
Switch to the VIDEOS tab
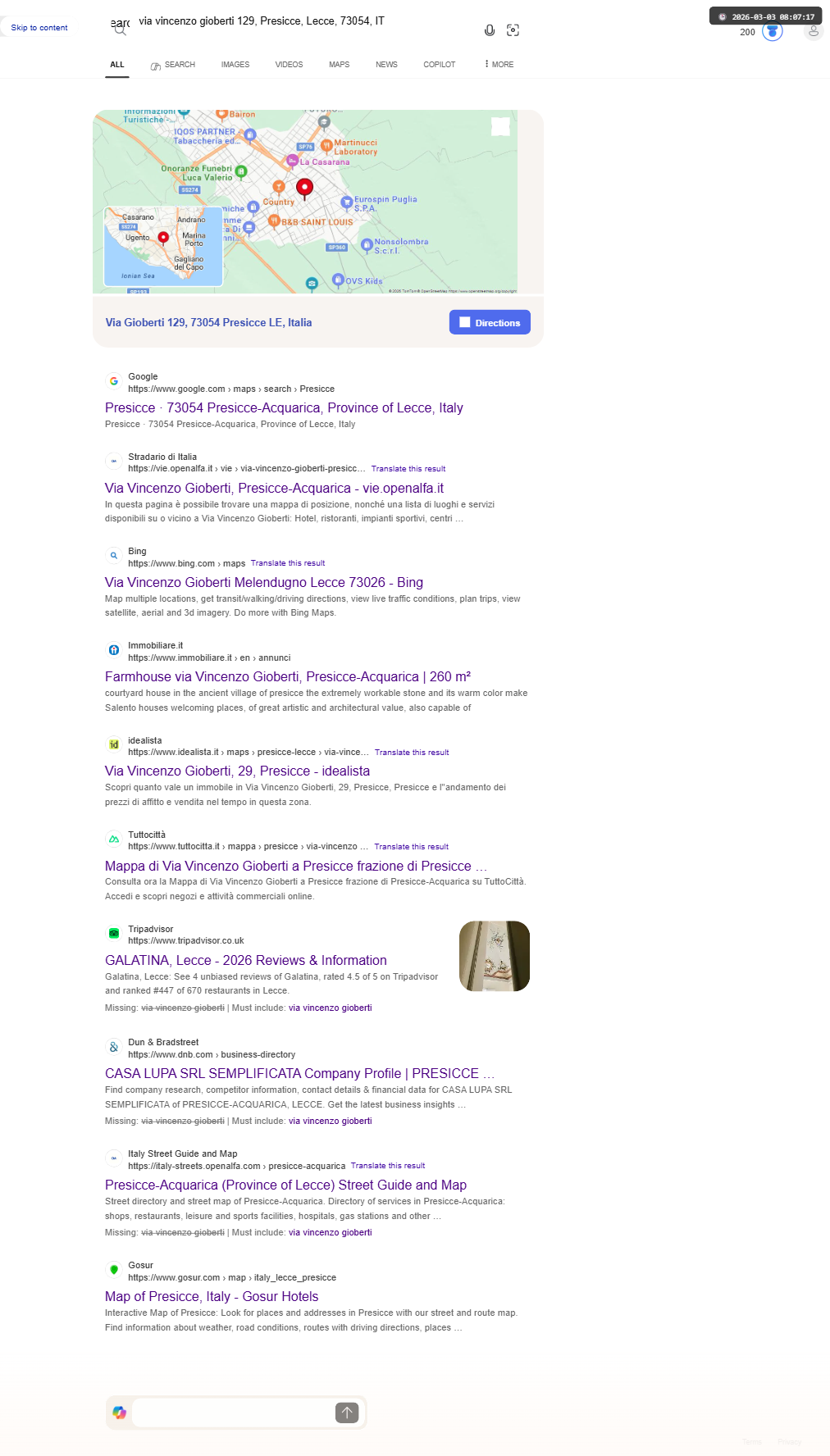[289, 65]
